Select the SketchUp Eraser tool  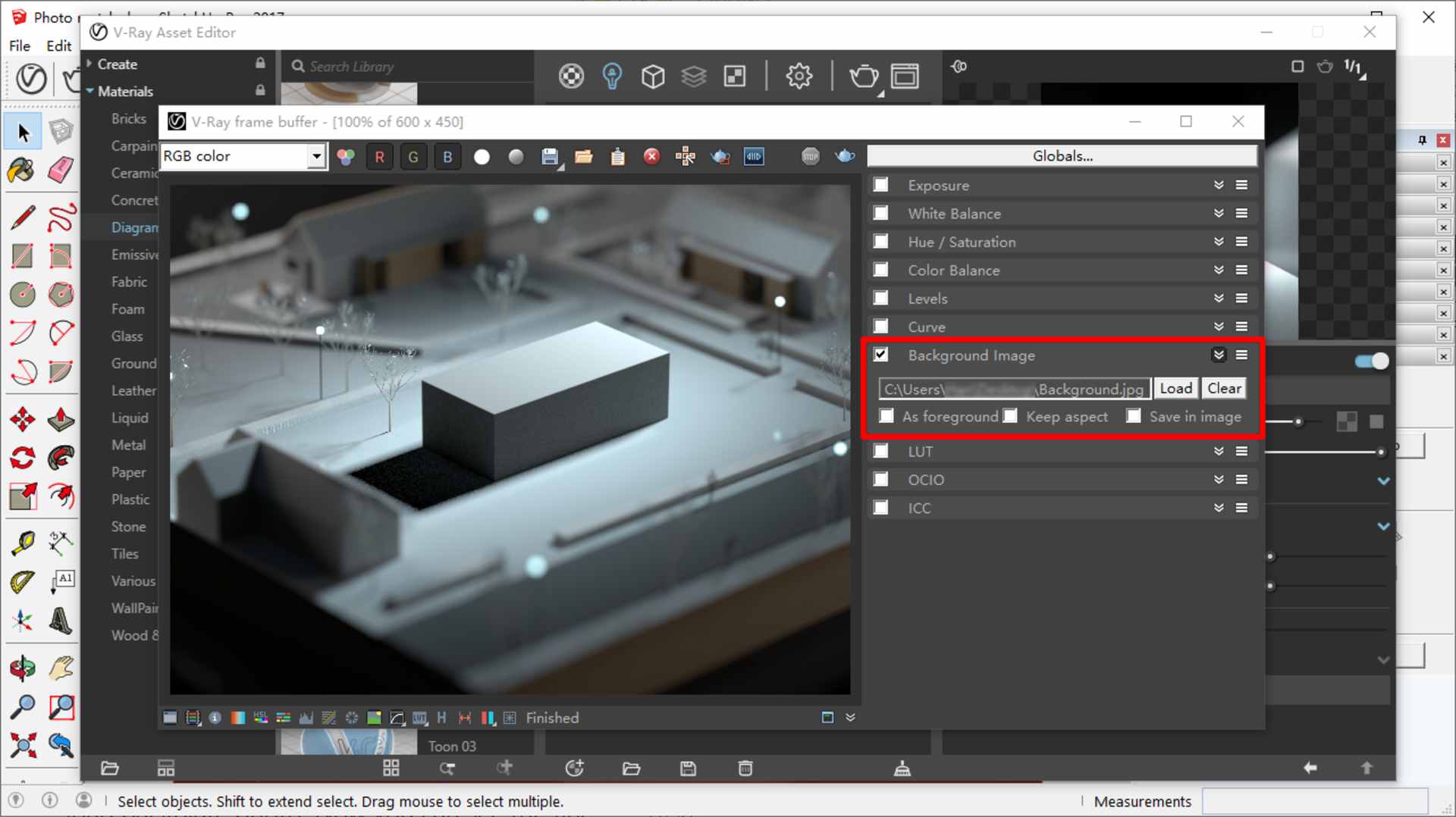point(61,170)
